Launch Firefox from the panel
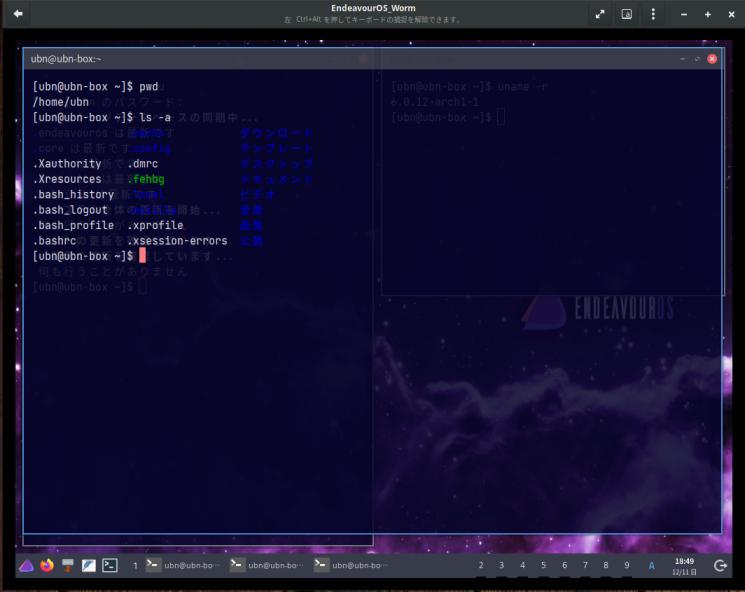 tap(47, 565)
